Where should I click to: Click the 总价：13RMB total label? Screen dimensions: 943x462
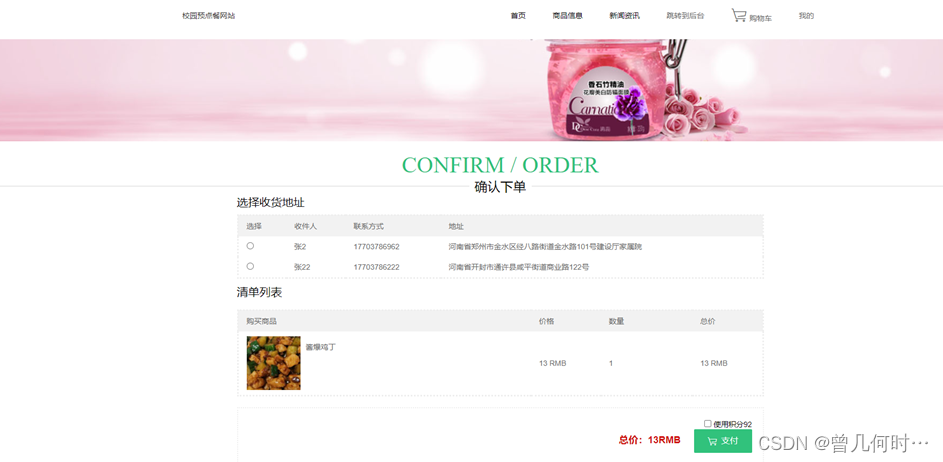pos(650,440)
